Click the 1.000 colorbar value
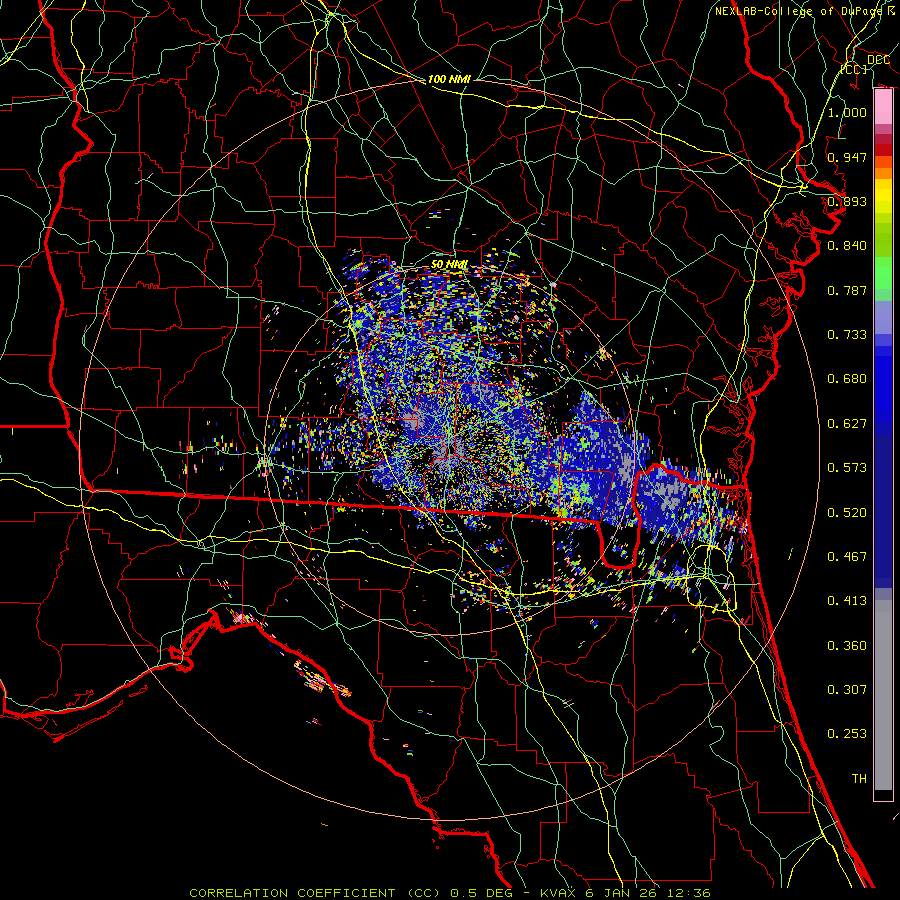Image resolution: width=900 pixels, height=900 pixels. [x=847, y=112]
